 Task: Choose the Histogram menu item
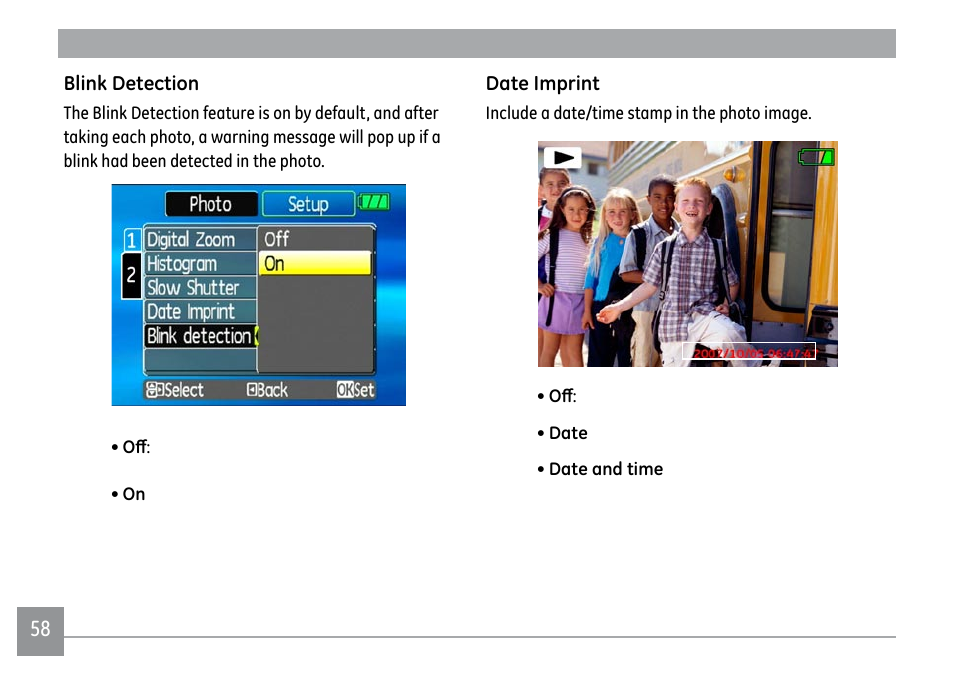(x=200, y=263)
